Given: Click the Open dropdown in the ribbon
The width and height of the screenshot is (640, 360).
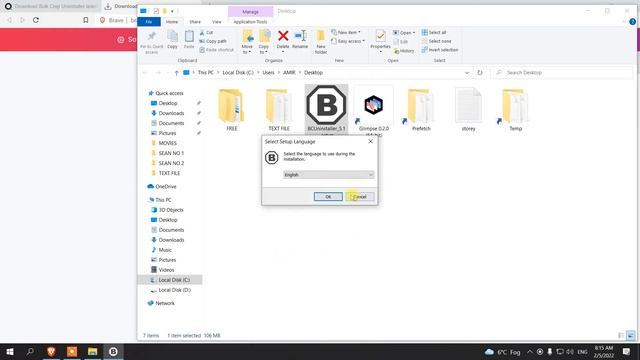Looking at the screenshot, I should pos(404,33).
